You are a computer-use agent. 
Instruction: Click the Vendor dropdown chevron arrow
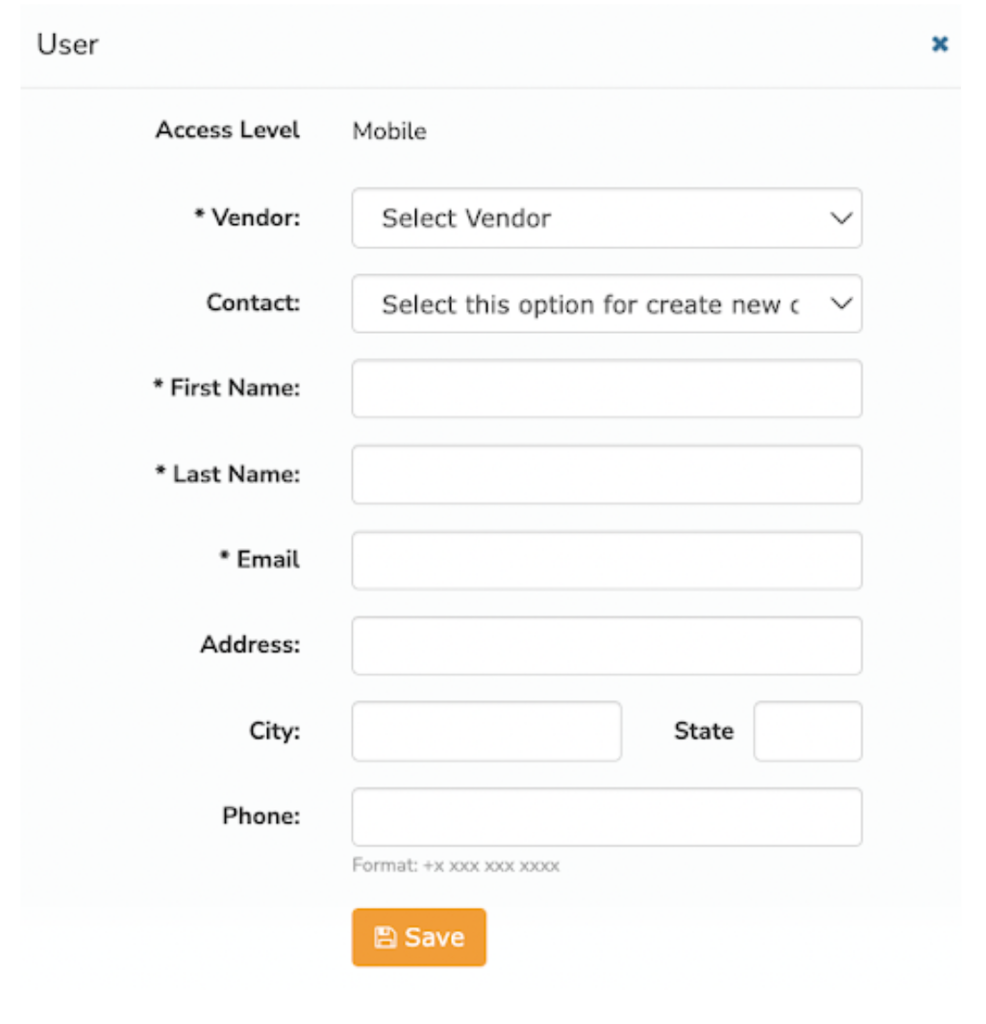coord(841,218)
